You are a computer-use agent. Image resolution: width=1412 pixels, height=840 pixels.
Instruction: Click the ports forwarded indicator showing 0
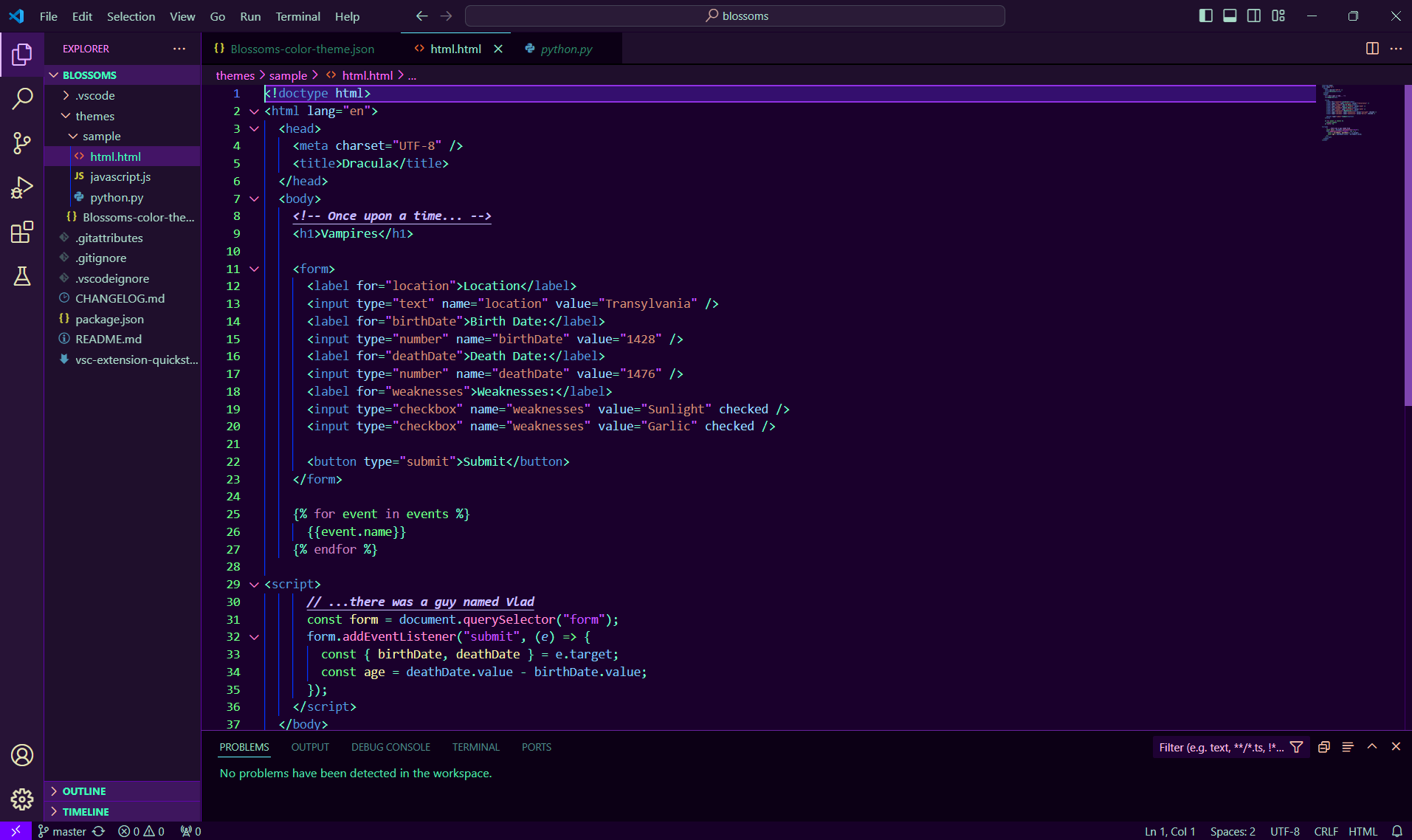coord(190,831)
